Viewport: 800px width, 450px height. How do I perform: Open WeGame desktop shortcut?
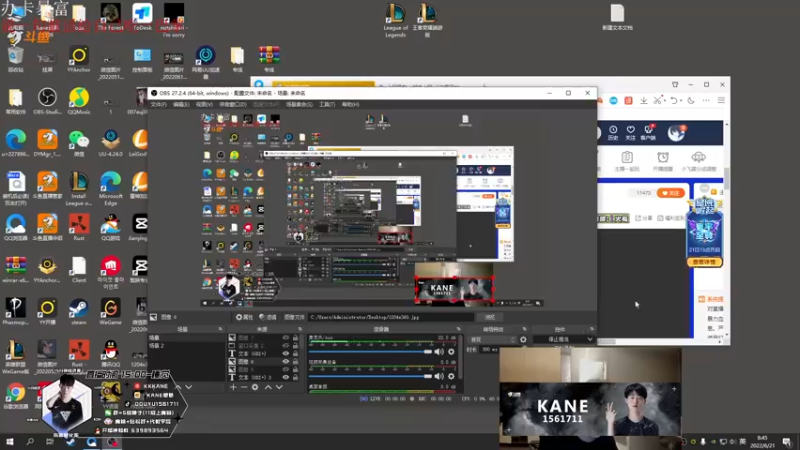click(110, 312)
